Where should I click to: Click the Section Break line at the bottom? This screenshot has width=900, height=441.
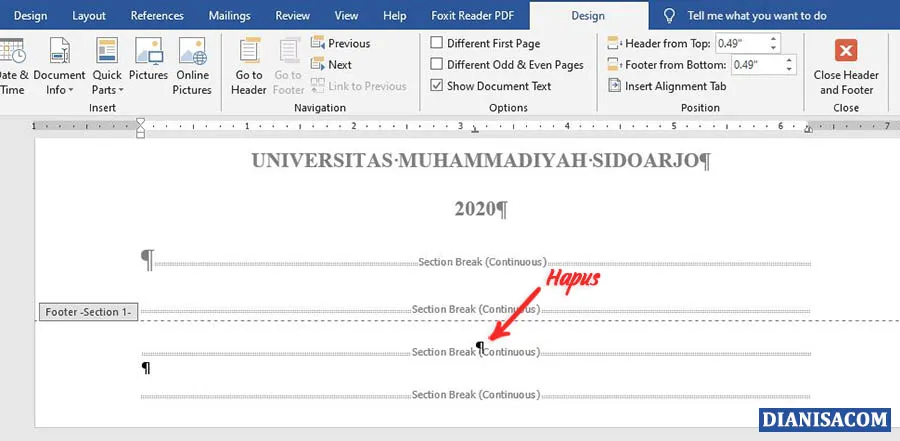(x=476, y=395)
